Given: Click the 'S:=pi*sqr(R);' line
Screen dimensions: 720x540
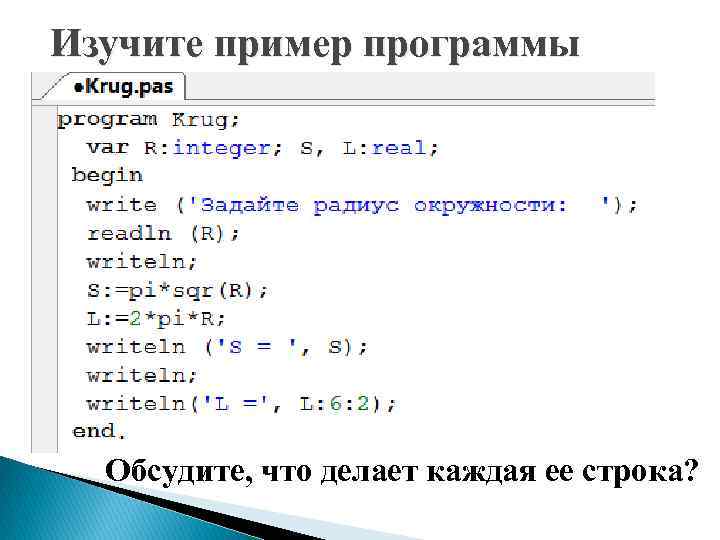Looking at the screenshot, I should click(177, 291).
